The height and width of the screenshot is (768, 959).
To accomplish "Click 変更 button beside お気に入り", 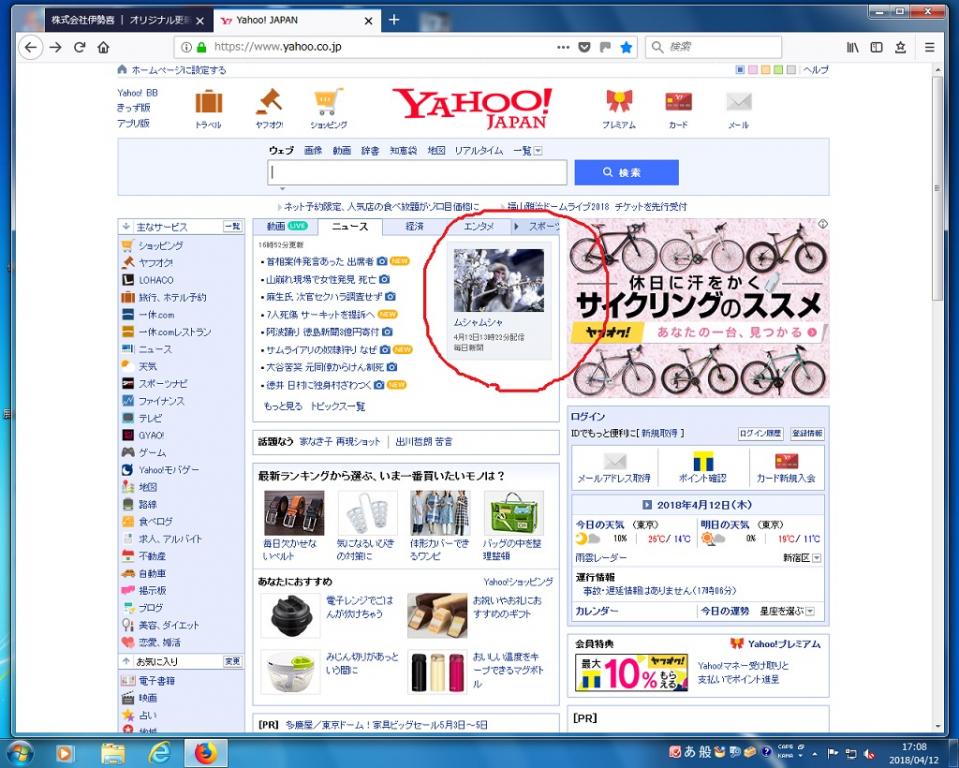I will click(x=232, y=662).
